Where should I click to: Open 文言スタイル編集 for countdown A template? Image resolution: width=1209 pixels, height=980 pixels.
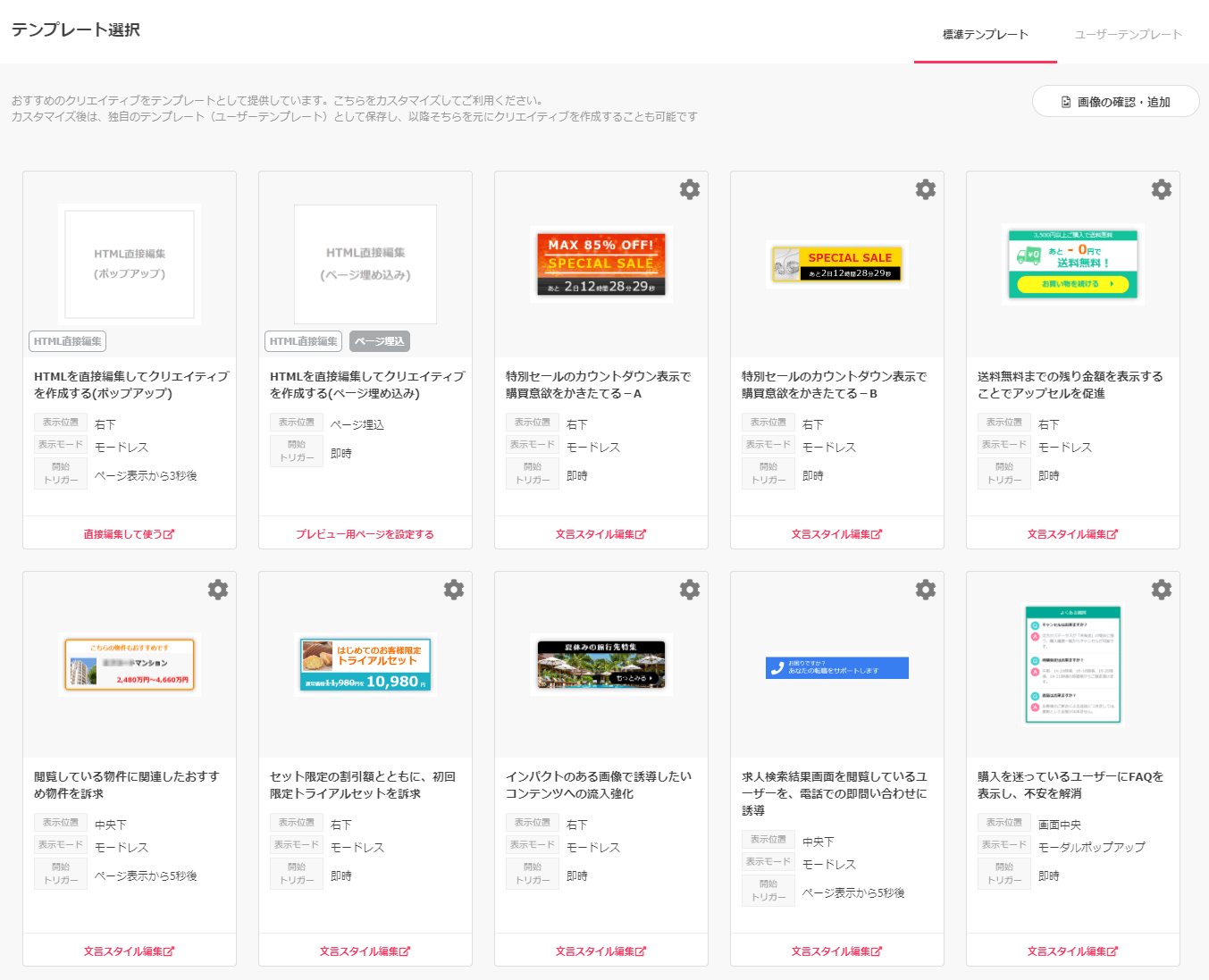(600, 534)
